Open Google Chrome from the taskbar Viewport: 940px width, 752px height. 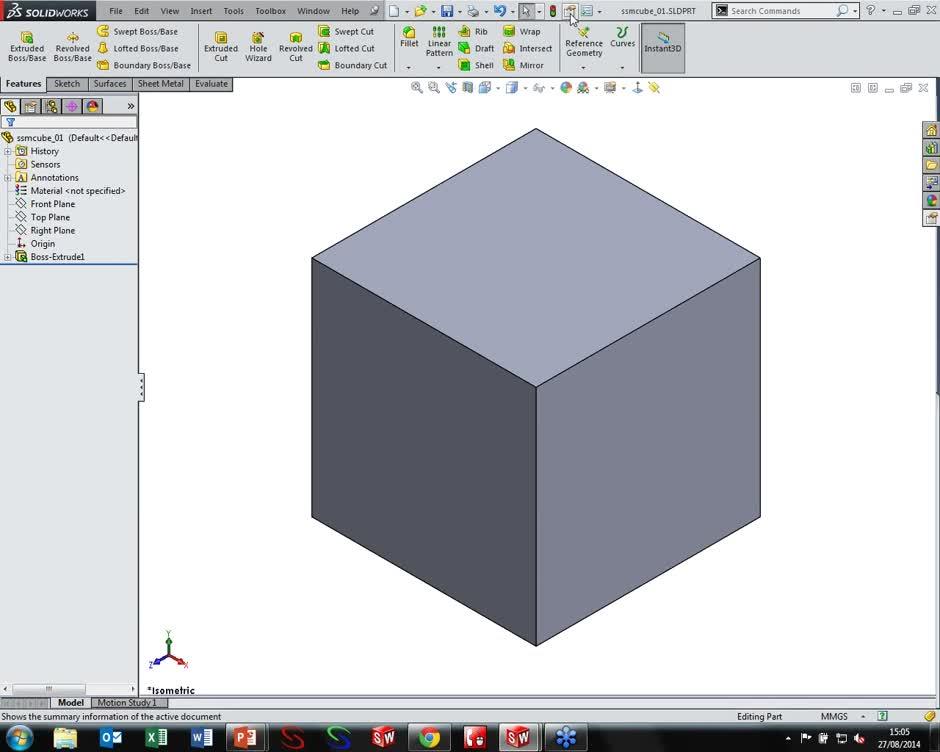point(429,738)
